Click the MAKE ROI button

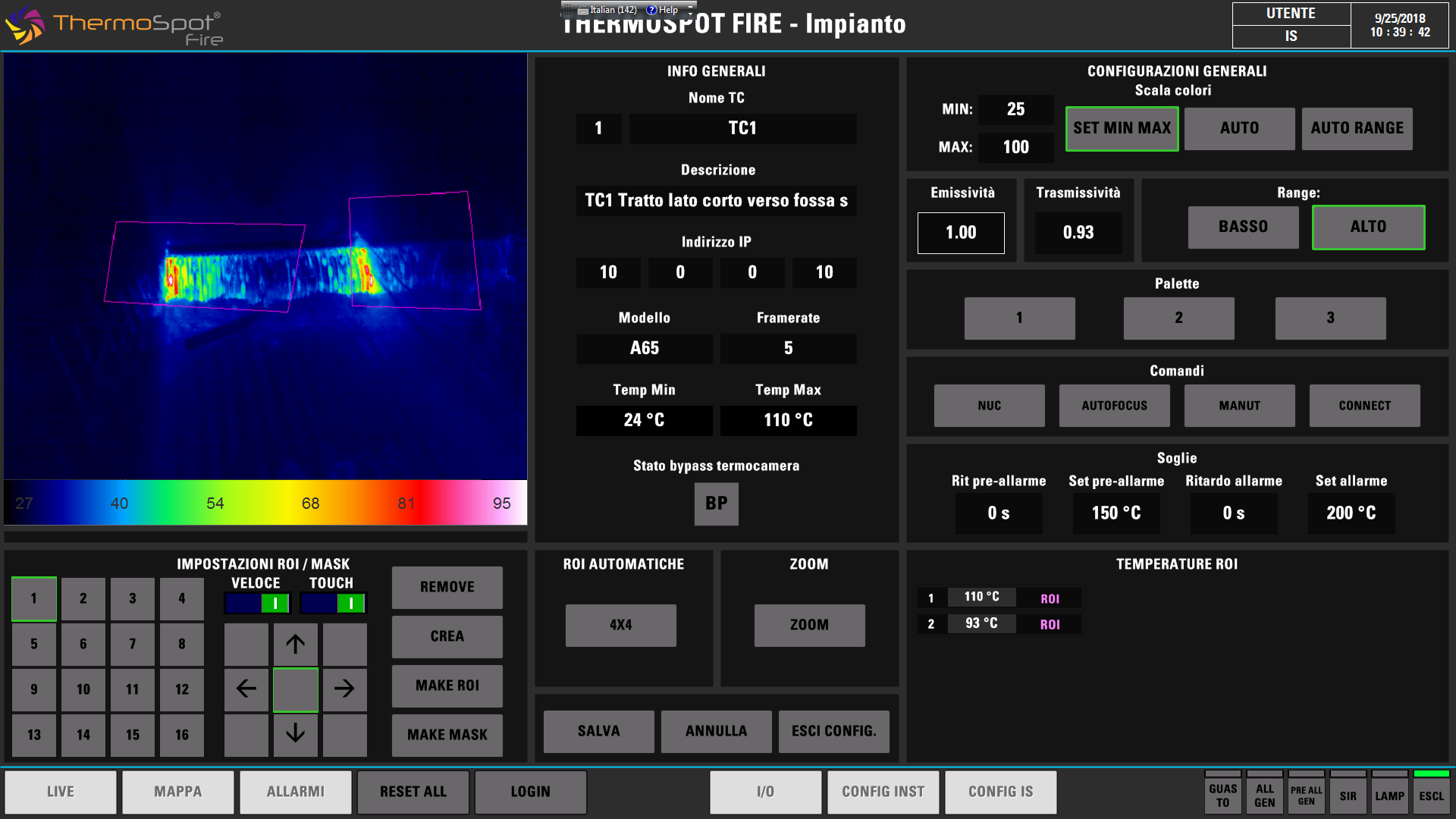tap(447, 686)
